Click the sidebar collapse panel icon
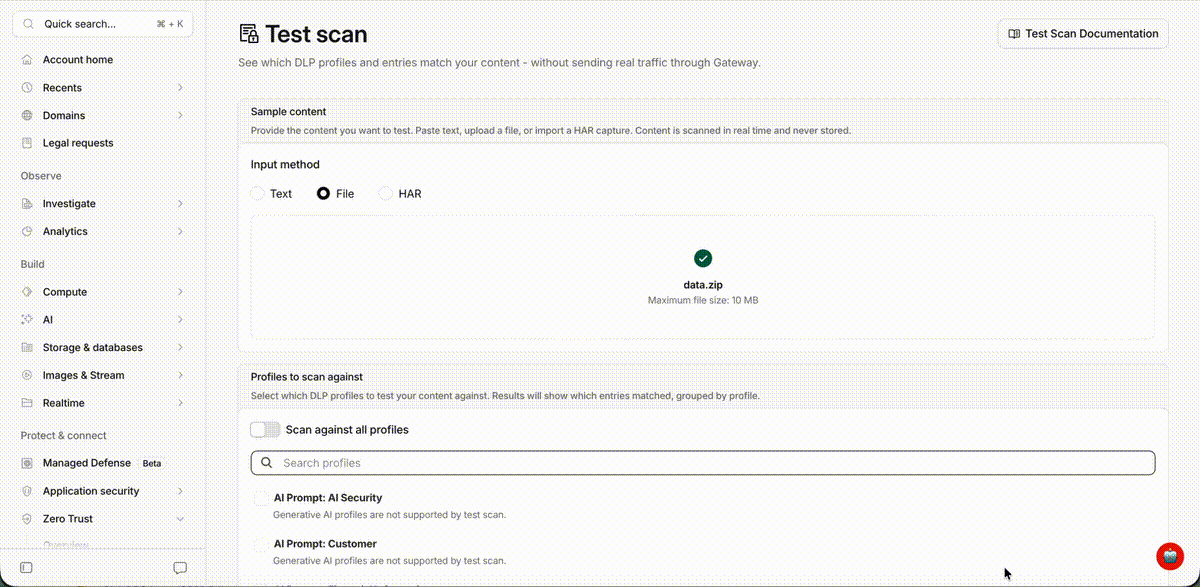This screenshot has width=1200, height=587. (x=26, y=568)
